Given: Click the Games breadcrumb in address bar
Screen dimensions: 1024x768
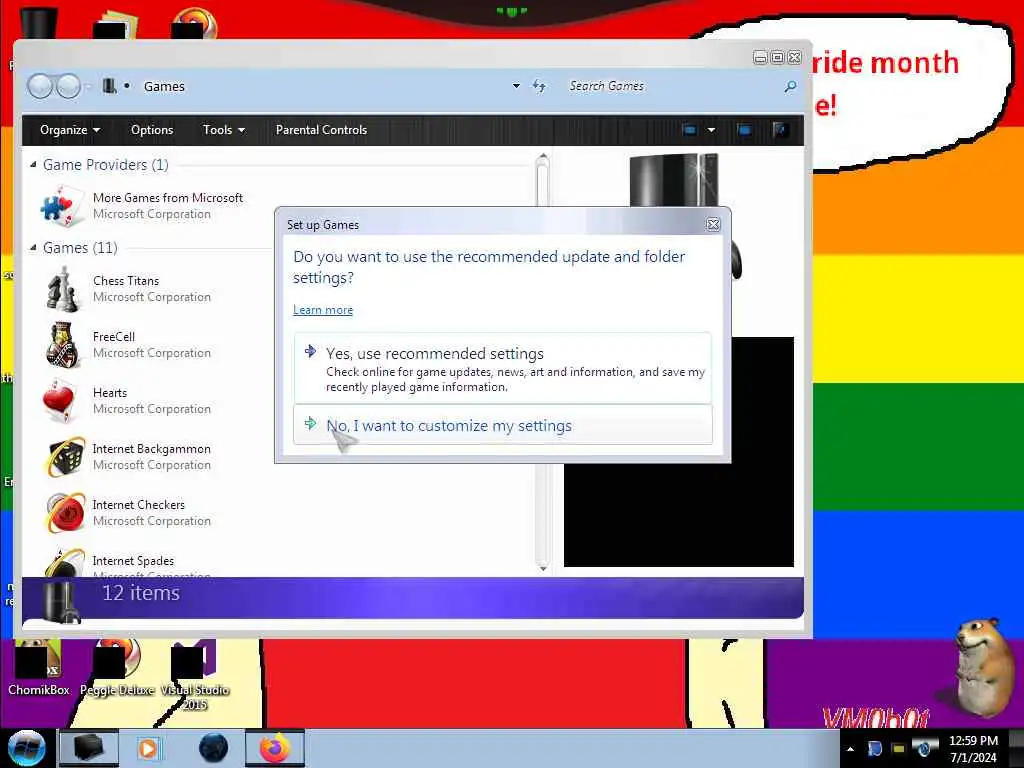Looking at the screenshot, I should coord(164,86).
